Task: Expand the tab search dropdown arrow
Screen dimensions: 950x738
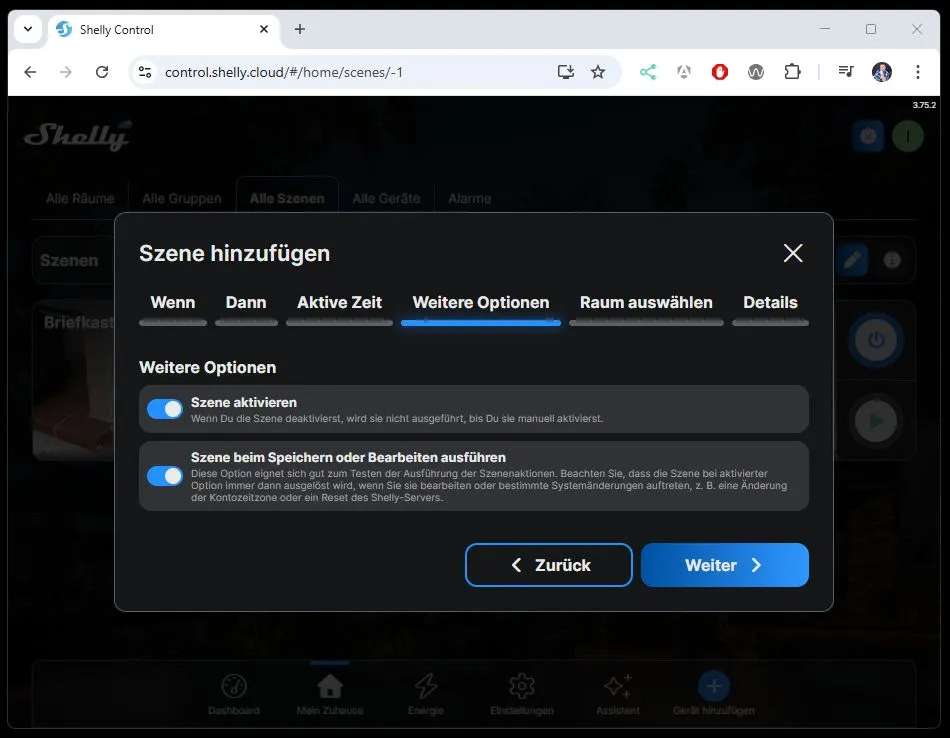Action: coord(28,29)
